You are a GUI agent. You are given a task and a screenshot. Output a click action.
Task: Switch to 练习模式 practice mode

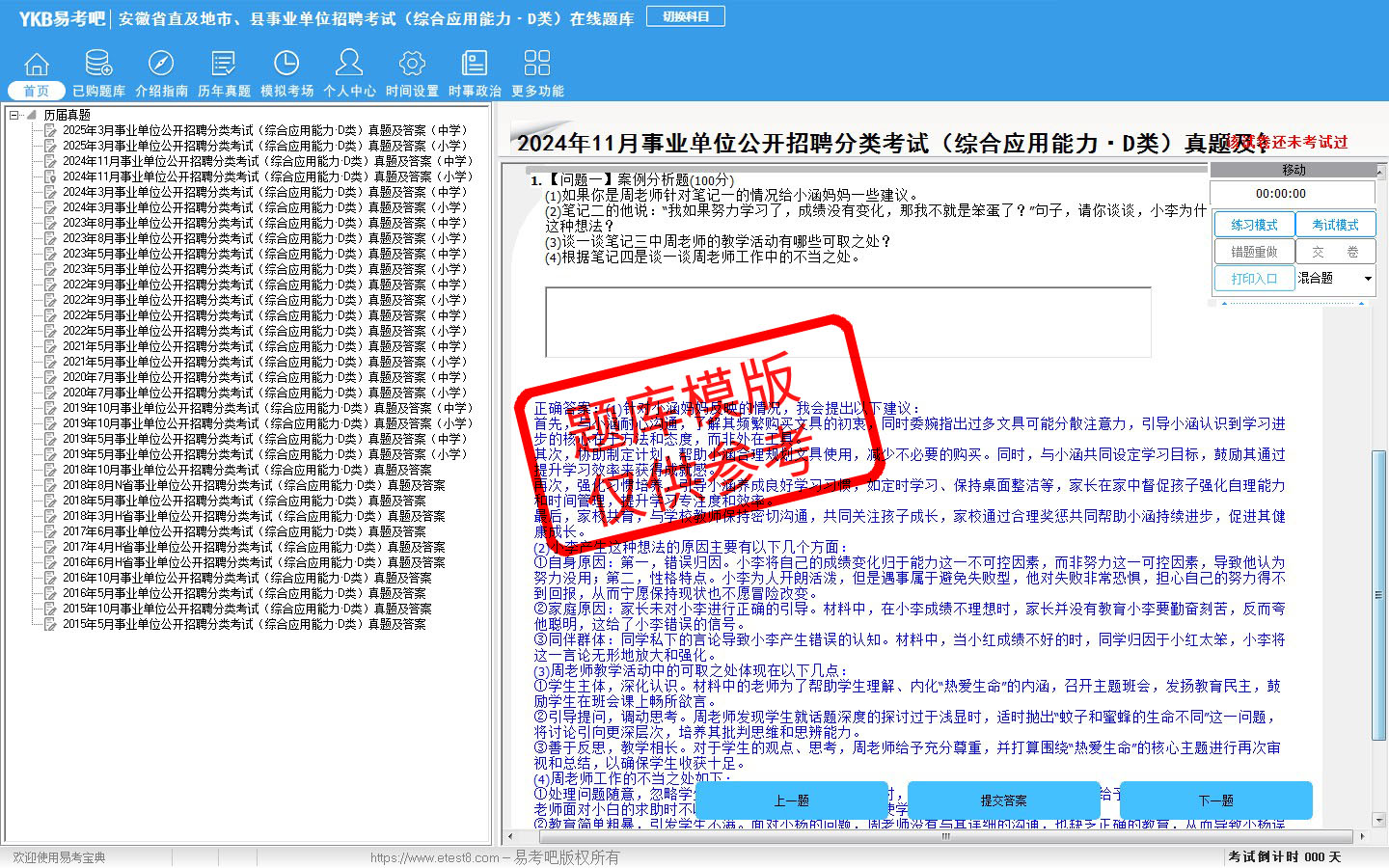point(1254,225)
